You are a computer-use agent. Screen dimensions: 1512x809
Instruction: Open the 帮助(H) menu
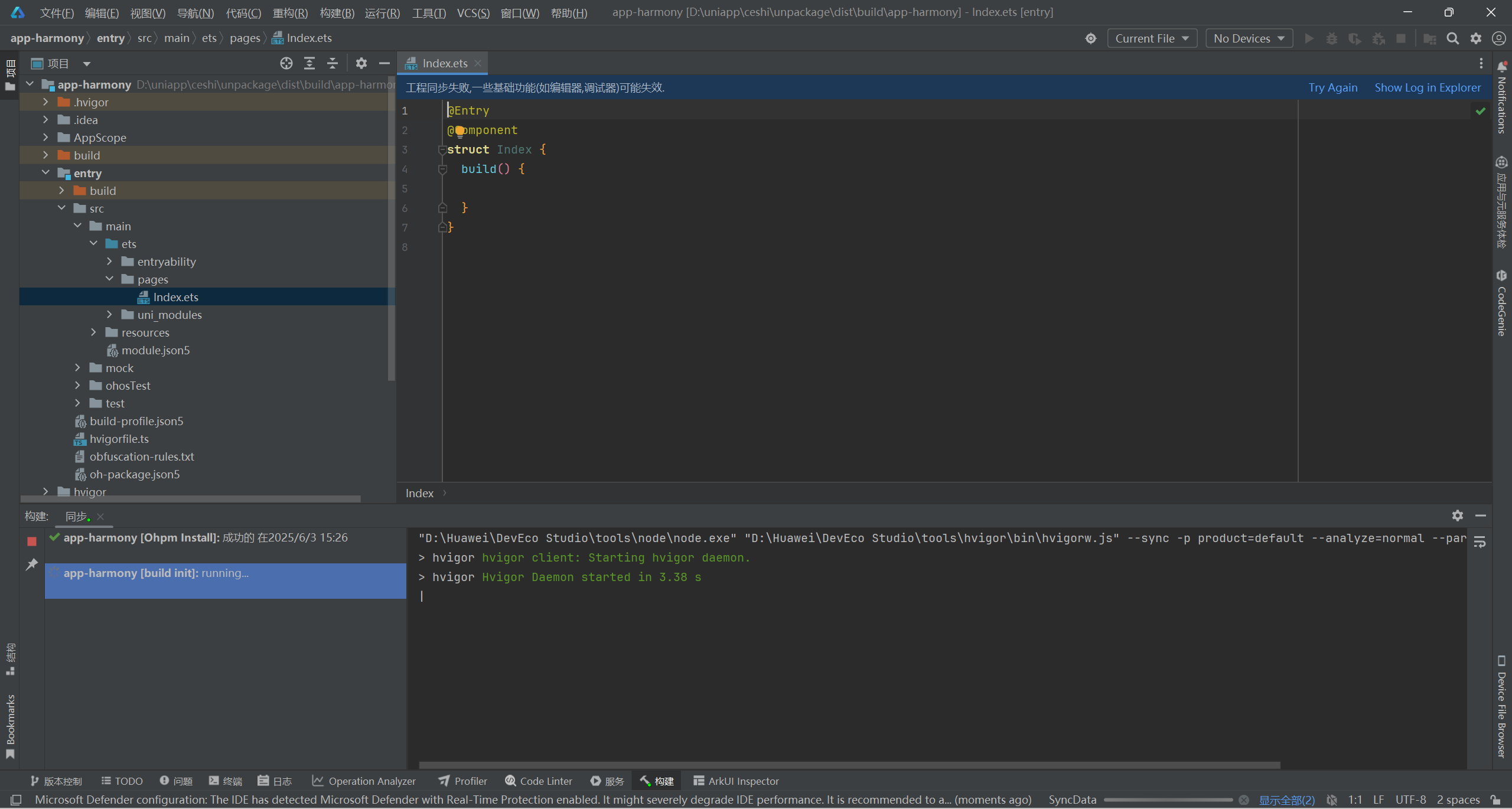[569, 12]
